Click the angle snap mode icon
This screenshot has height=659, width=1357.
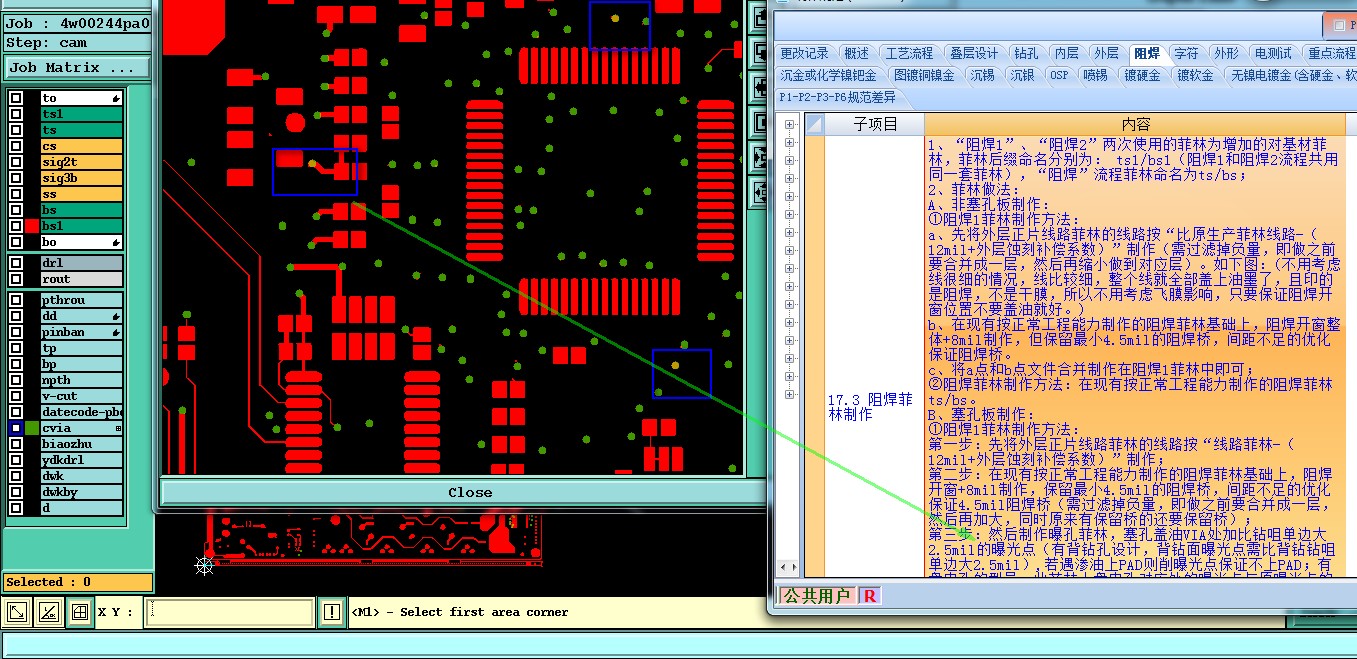coord(48,612)
